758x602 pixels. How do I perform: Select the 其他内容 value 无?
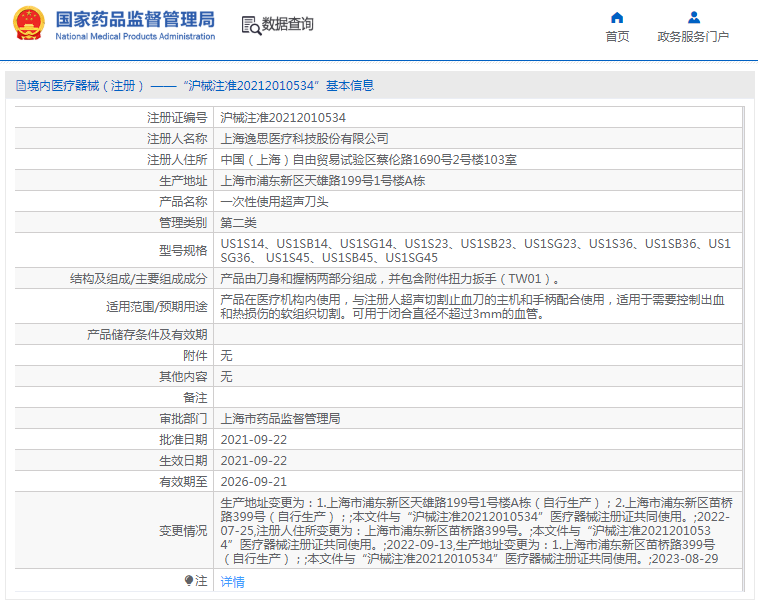point(226,376)
